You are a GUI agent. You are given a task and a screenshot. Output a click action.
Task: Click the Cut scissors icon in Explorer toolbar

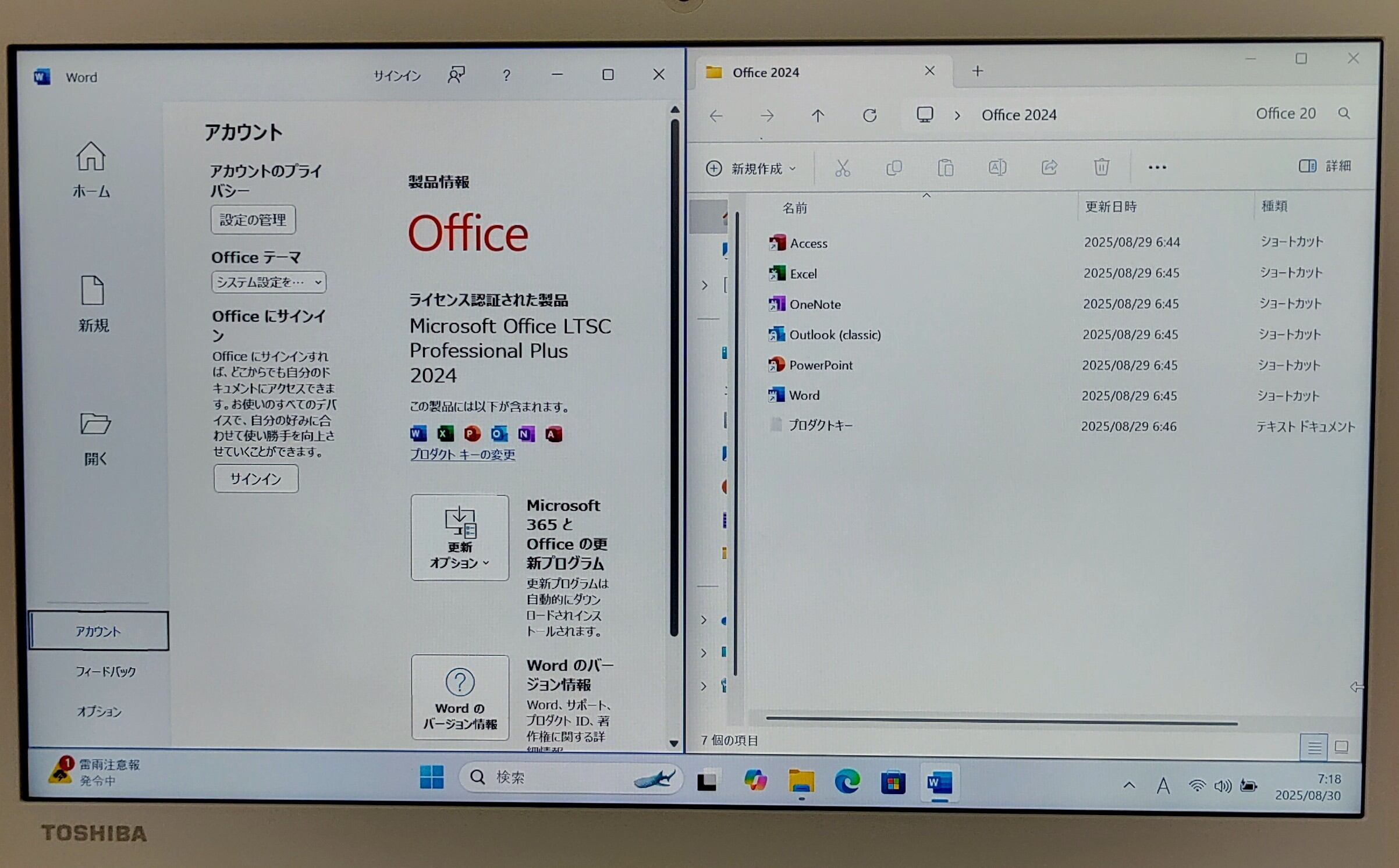842,168
